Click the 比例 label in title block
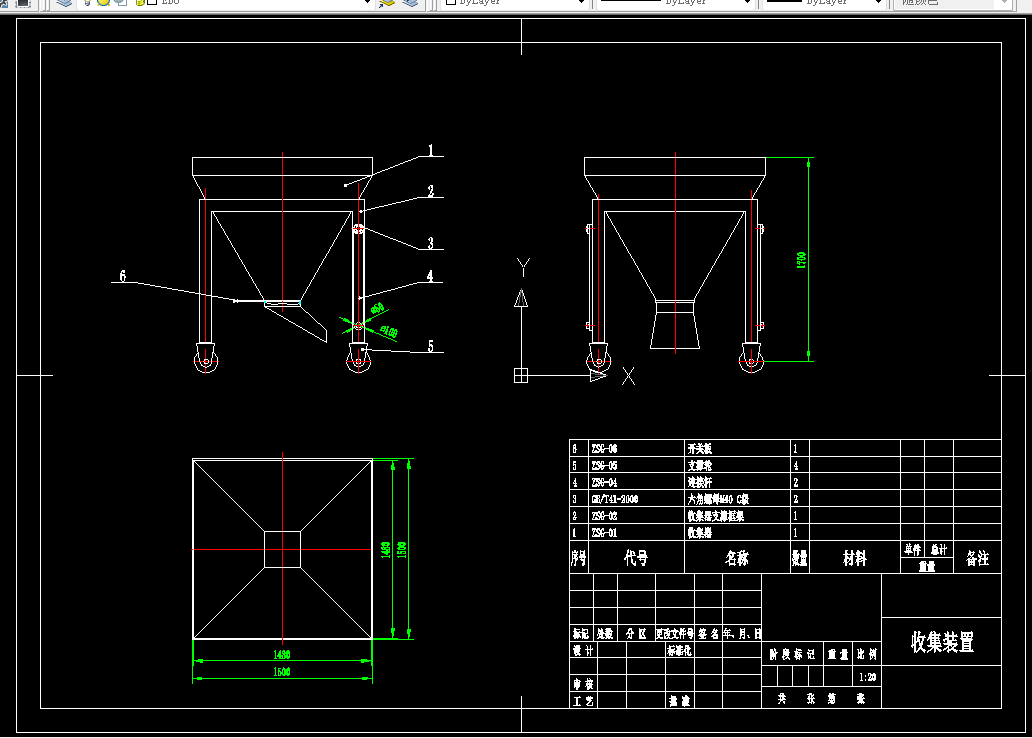 (x=866, y=654)
